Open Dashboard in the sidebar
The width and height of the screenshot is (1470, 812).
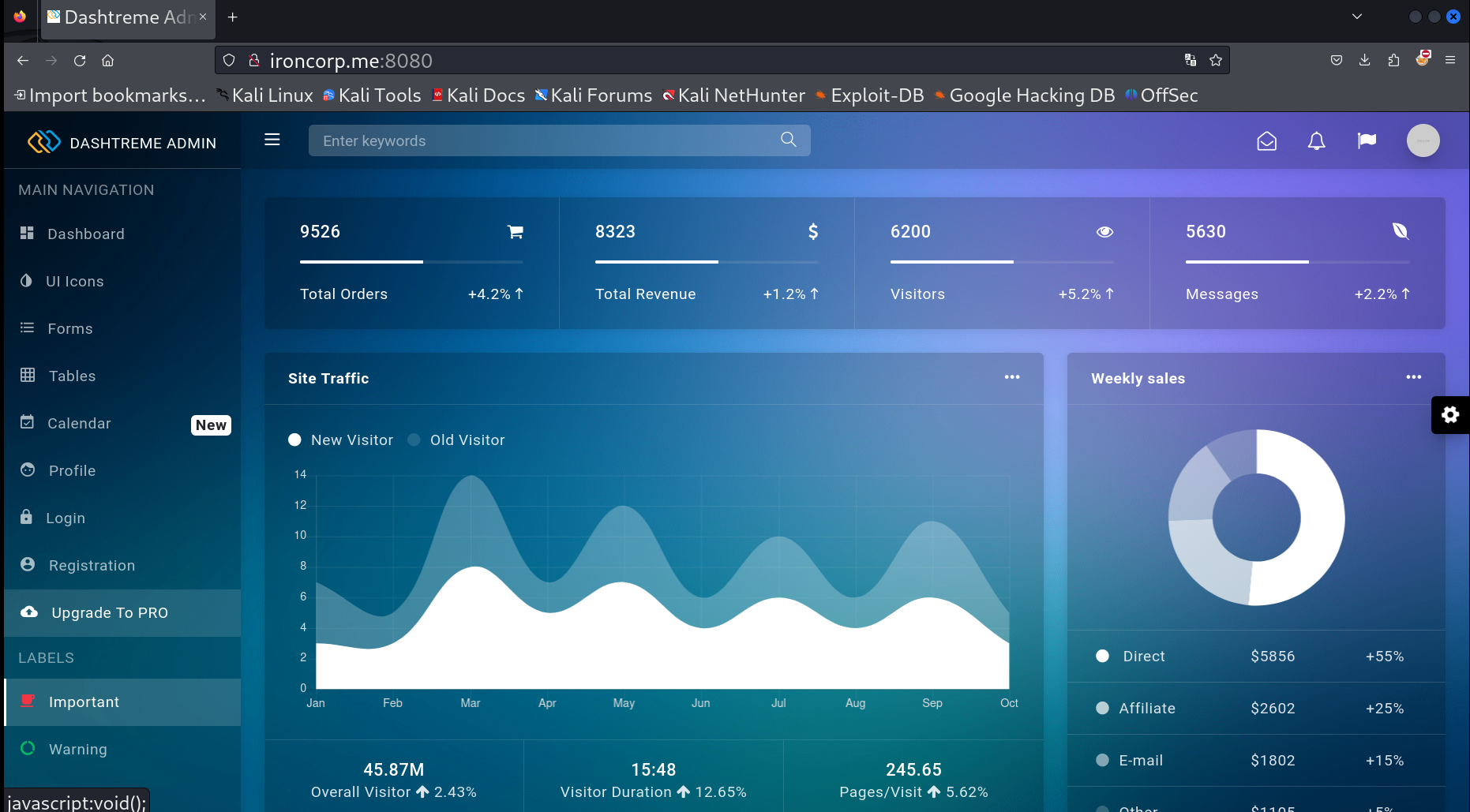[122, 234]
